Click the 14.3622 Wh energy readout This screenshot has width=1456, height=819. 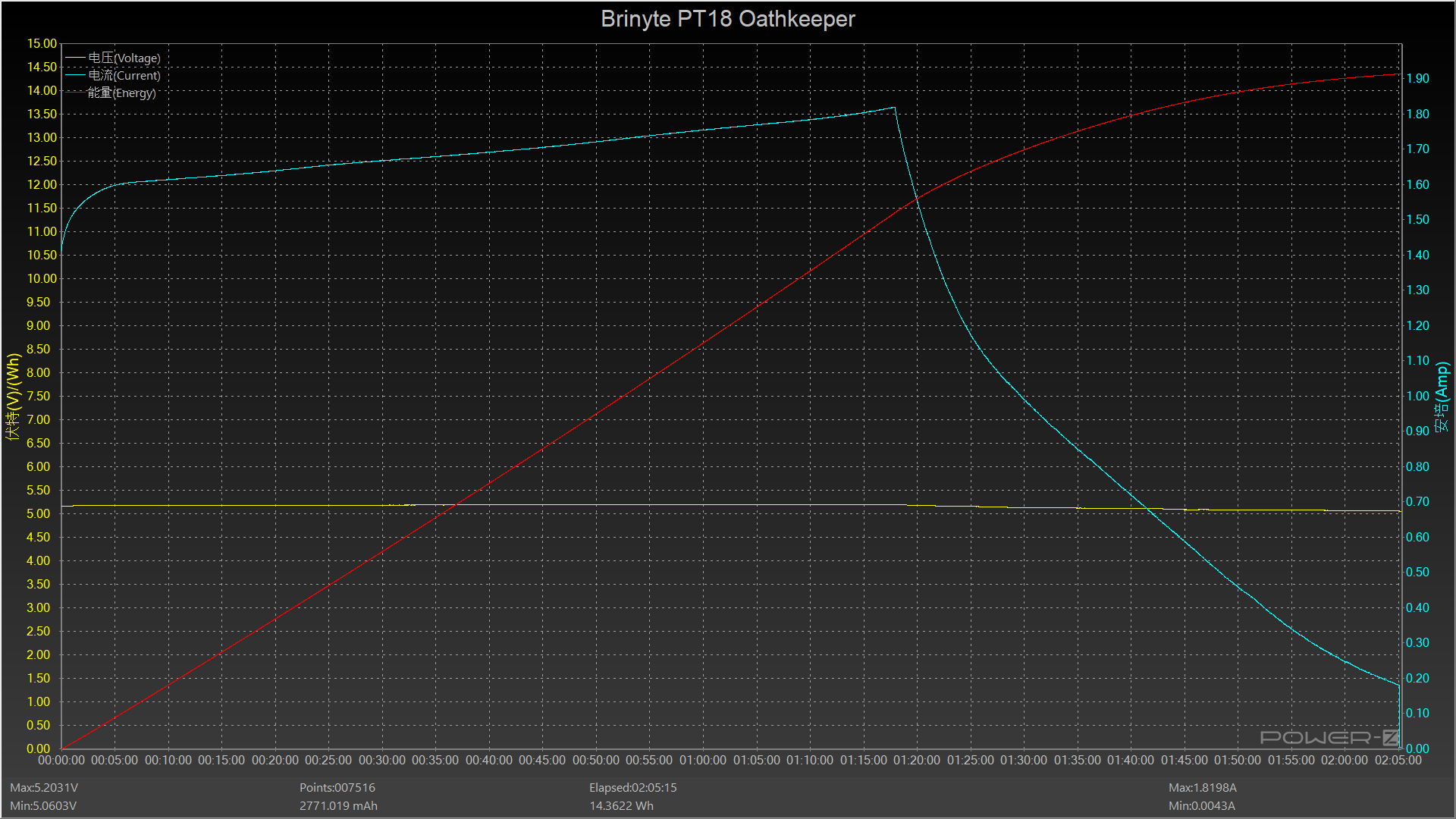[621, 805]
